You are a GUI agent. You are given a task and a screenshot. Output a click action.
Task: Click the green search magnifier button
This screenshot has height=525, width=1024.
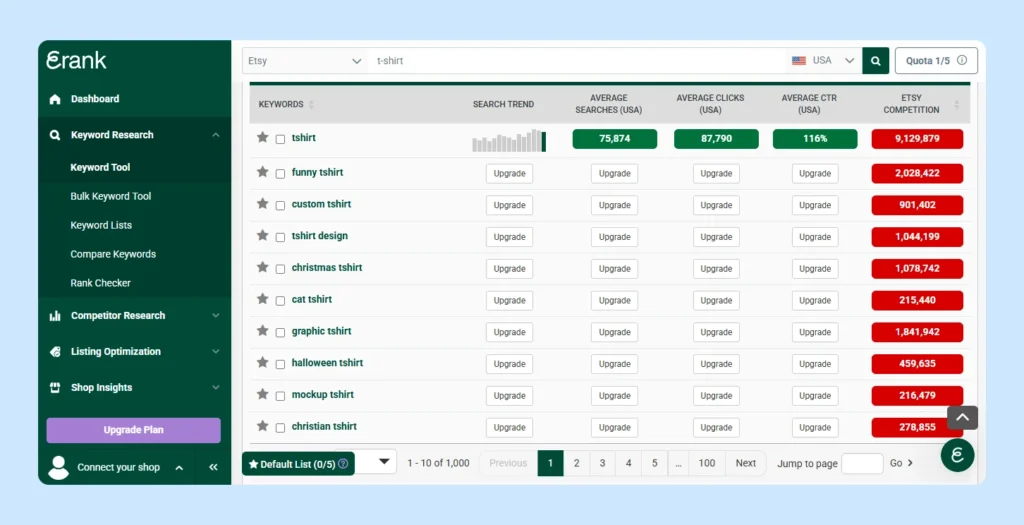coord(876,61)
